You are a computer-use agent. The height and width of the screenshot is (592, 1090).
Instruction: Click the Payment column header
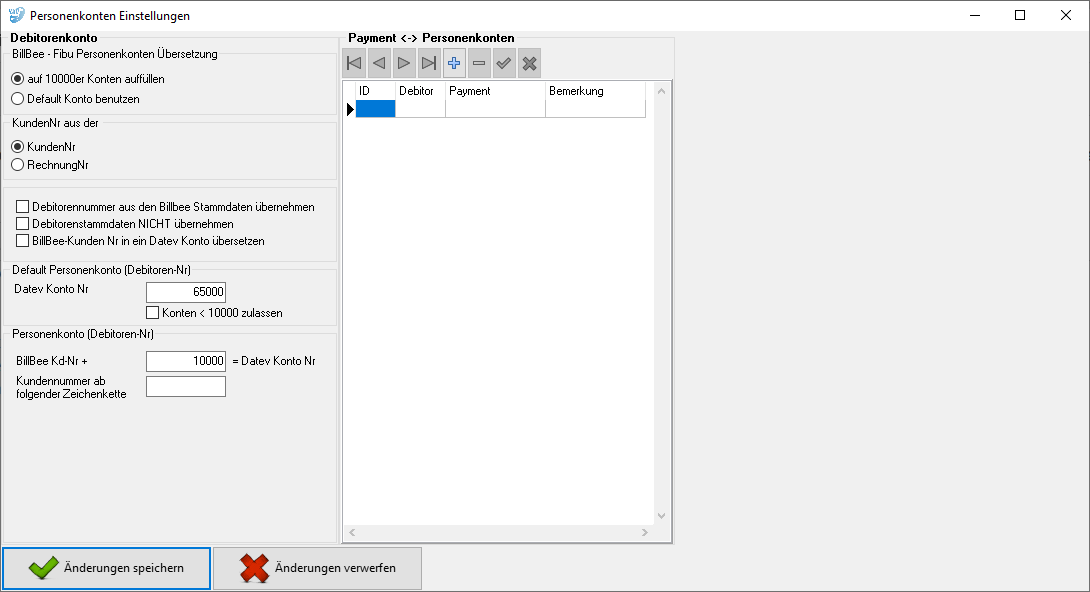click(494, 91)
